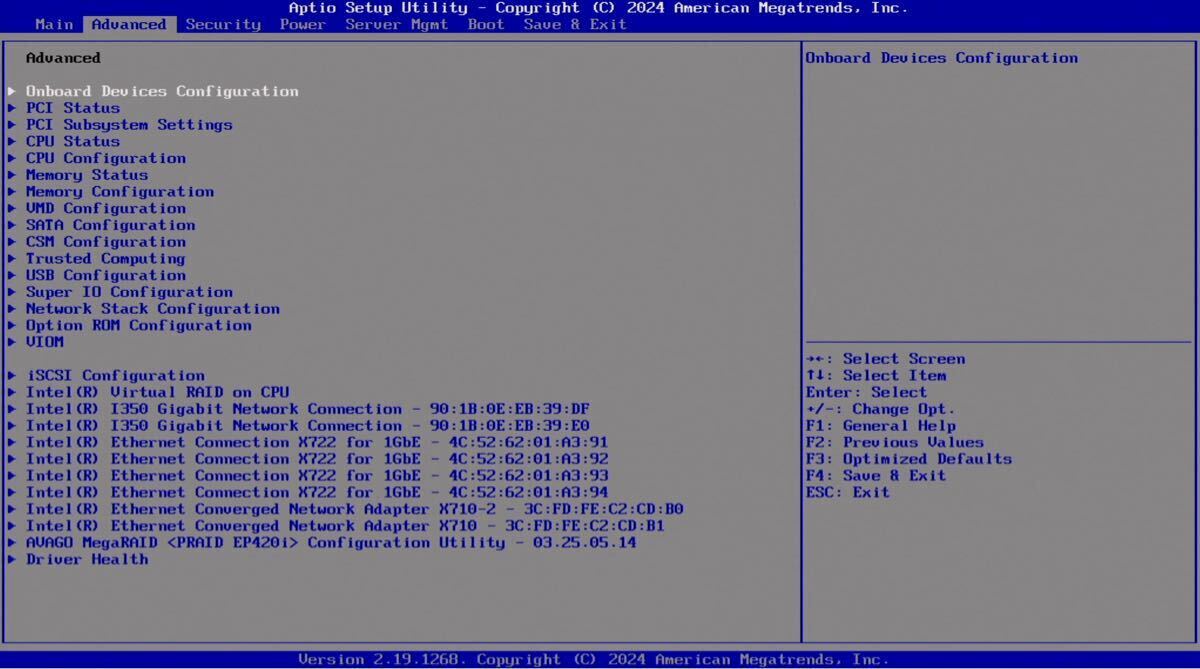1200x669 pixels.
Task: Open the Save & Exit tab
Action: click(x=575, y=24)
